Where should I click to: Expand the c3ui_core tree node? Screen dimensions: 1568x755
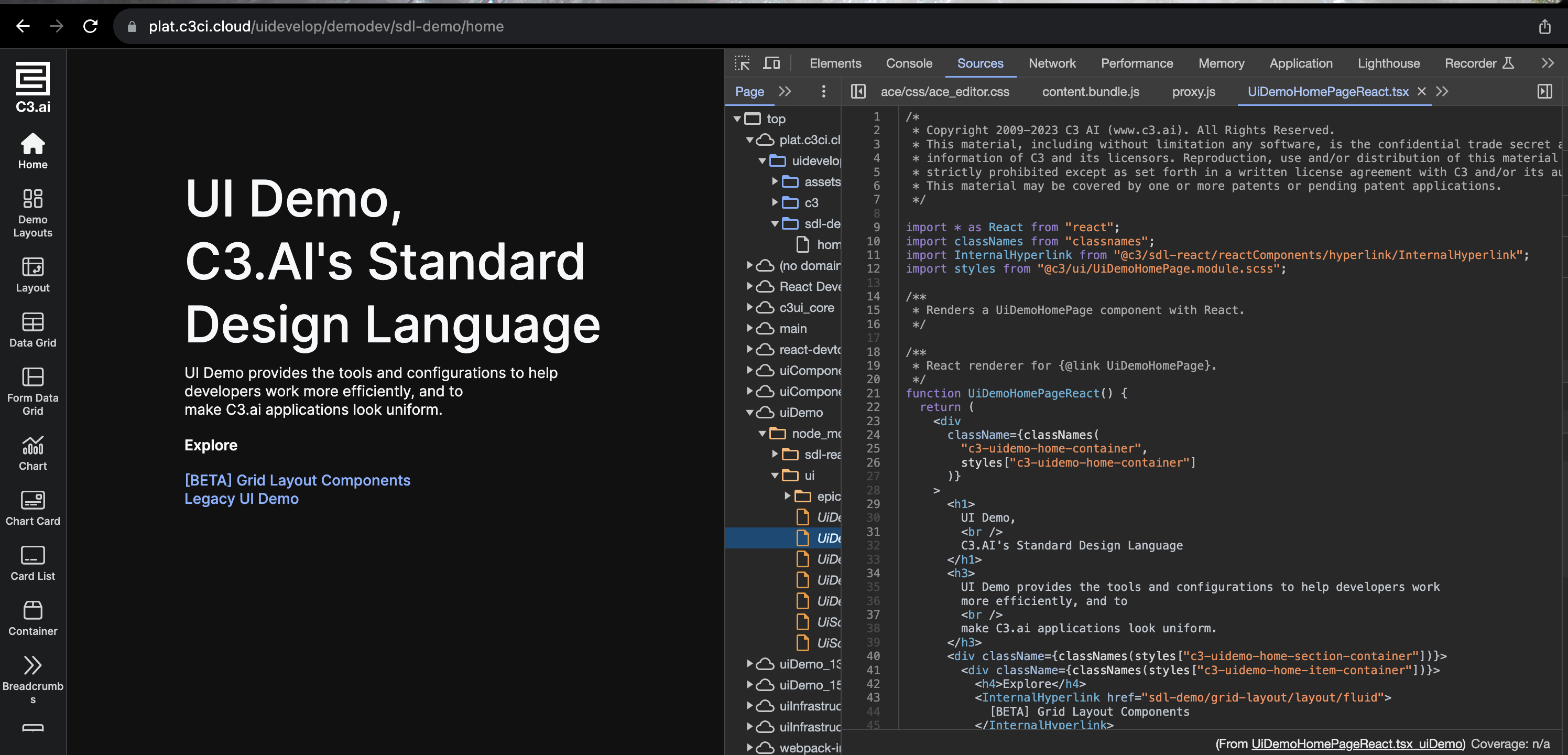click(750, 307)
